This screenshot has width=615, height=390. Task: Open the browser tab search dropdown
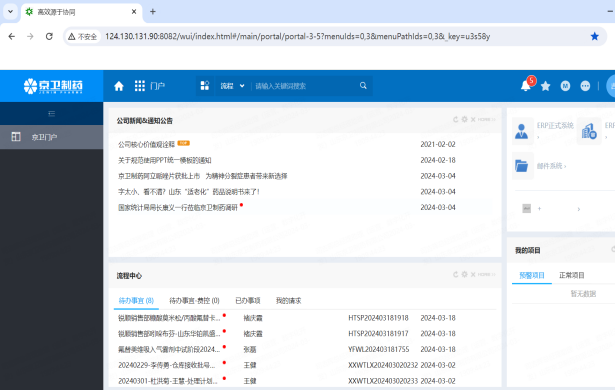tap(11, 12)
